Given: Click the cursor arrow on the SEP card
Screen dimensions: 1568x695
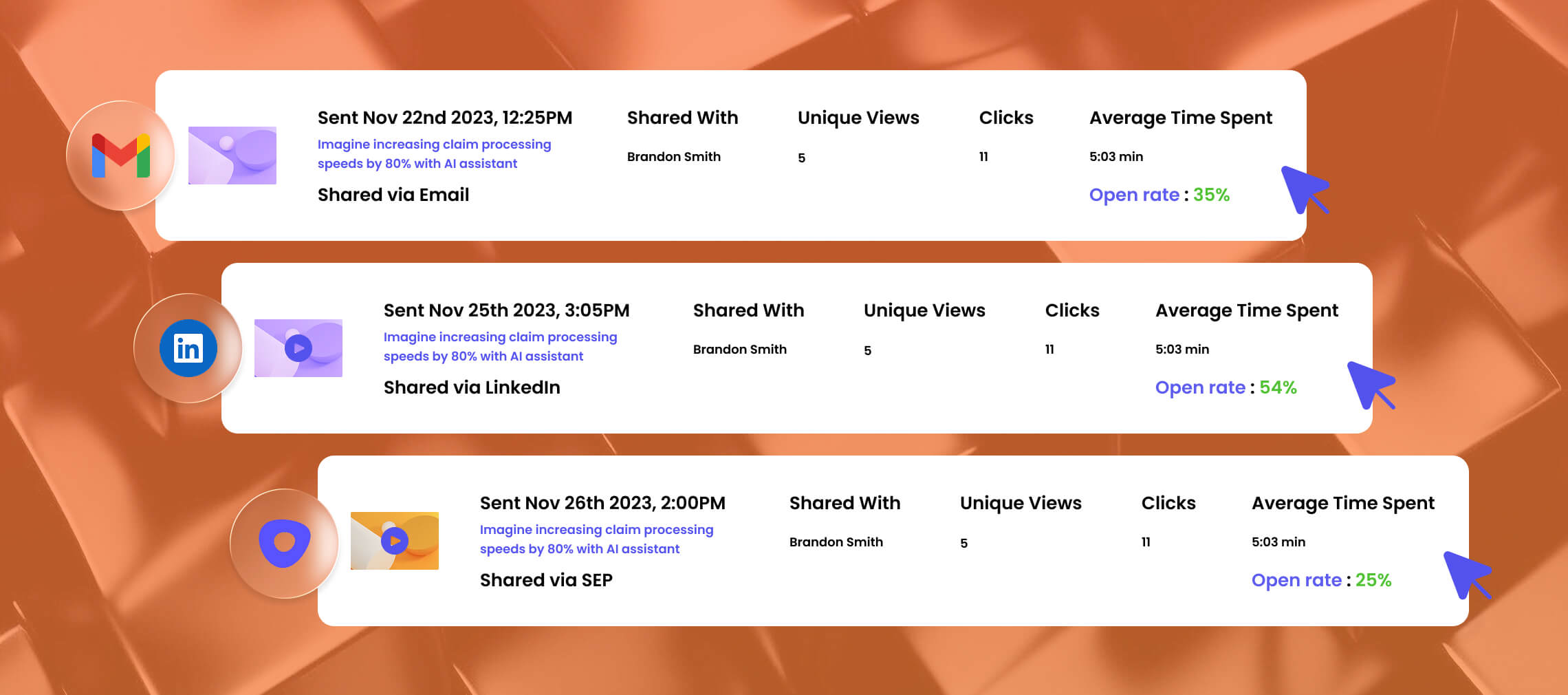Looking at the screenshot, I should point(1466,574).
